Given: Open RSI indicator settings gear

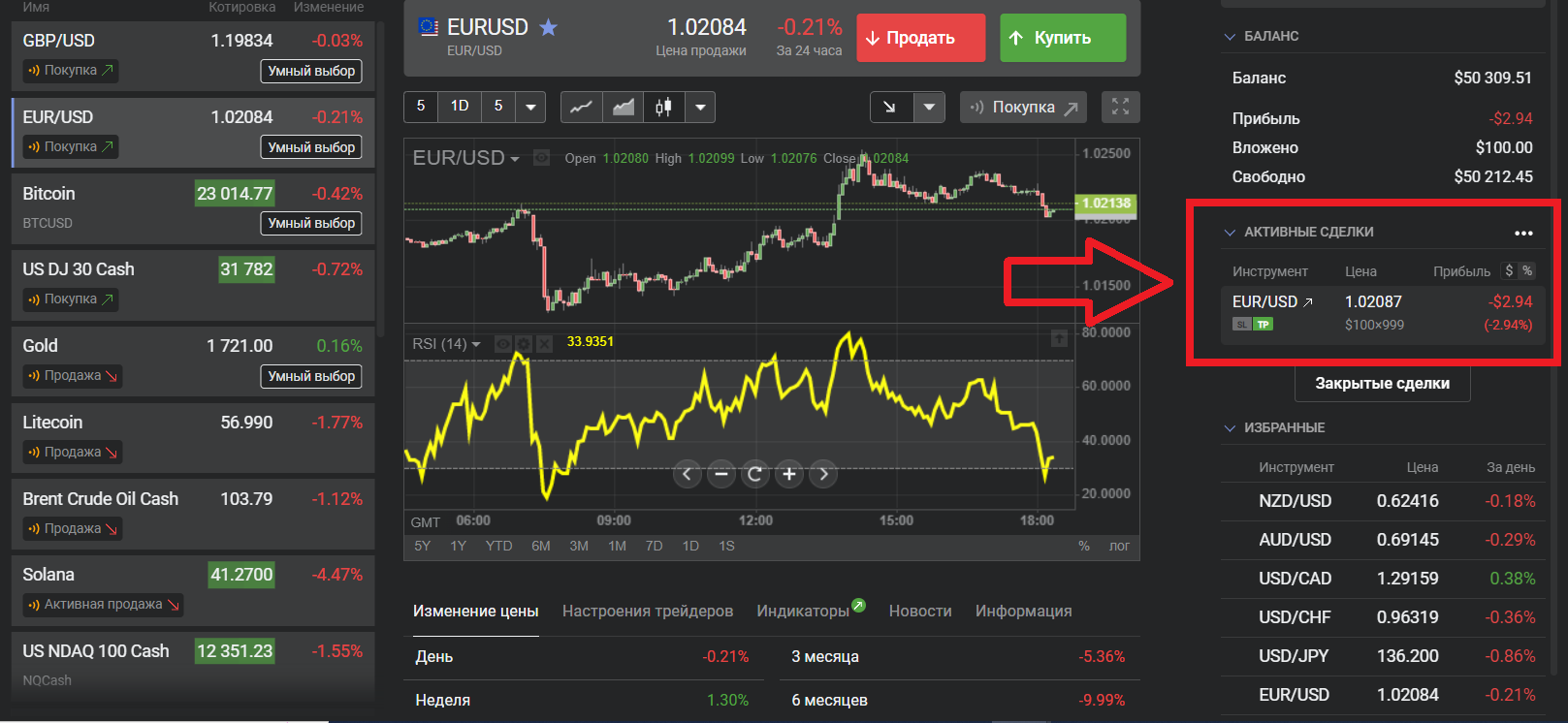Looking at the screenshot, I should coord(524,344).
